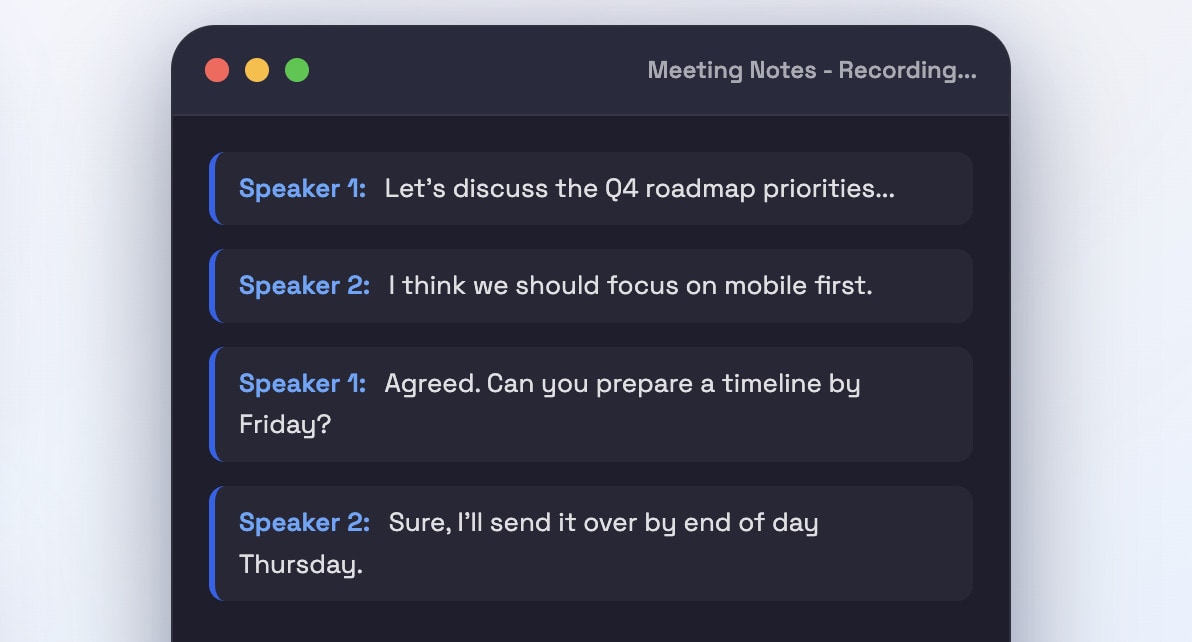Minimize the window using the yellow button

(257, 70)
